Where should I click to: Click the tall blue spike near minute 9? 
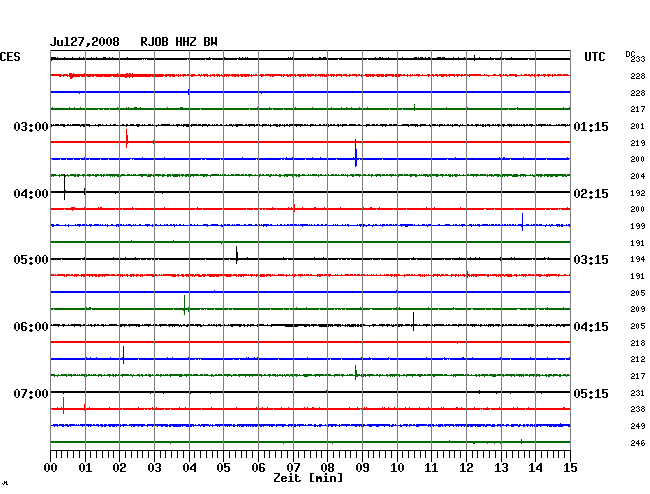[x=356, y=153]
